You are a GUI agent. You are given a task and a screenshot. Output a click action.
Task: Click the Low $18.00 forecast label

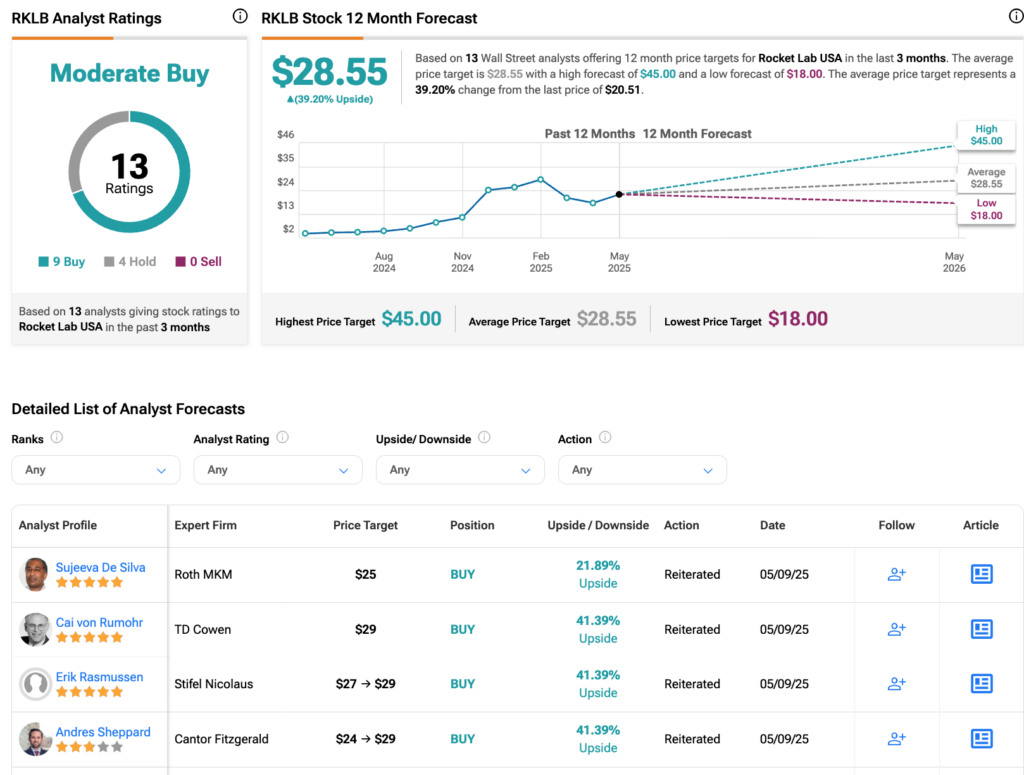pos(986,209)
